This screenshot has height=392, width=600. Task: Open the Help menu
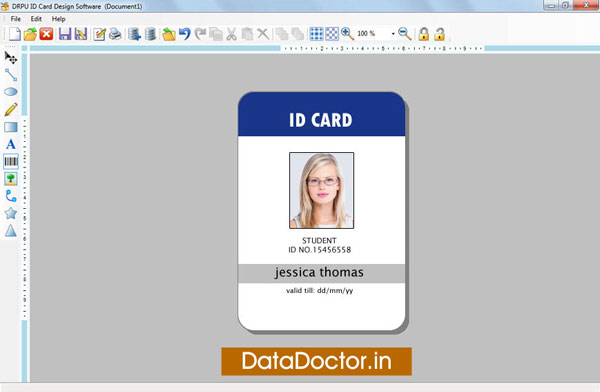[x=59, y=19]
